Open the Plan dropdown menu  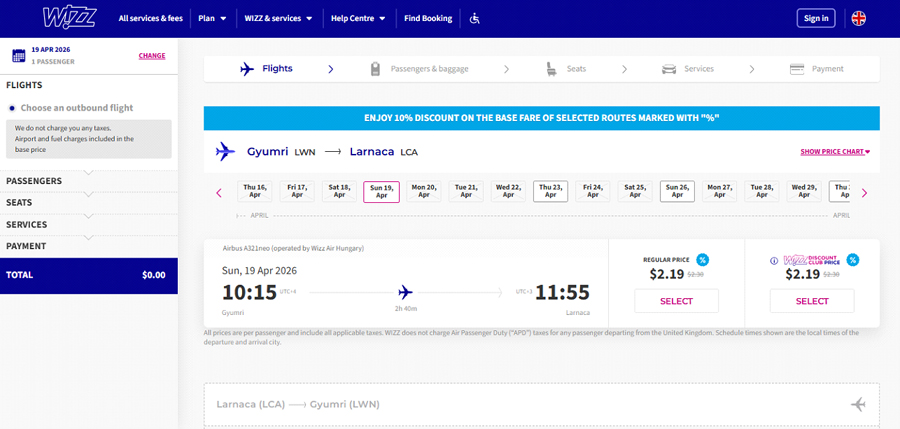[x=212, y=18]
